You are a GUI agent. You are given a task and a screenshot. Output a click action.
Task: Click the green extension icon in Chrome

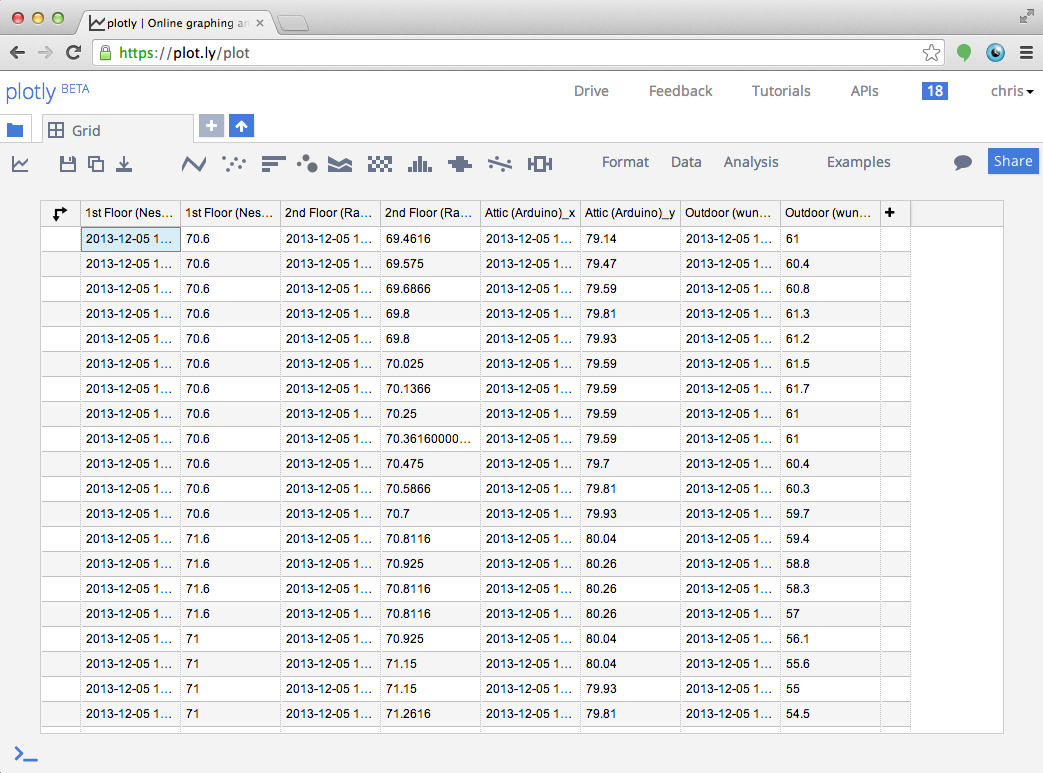[964, 53]
